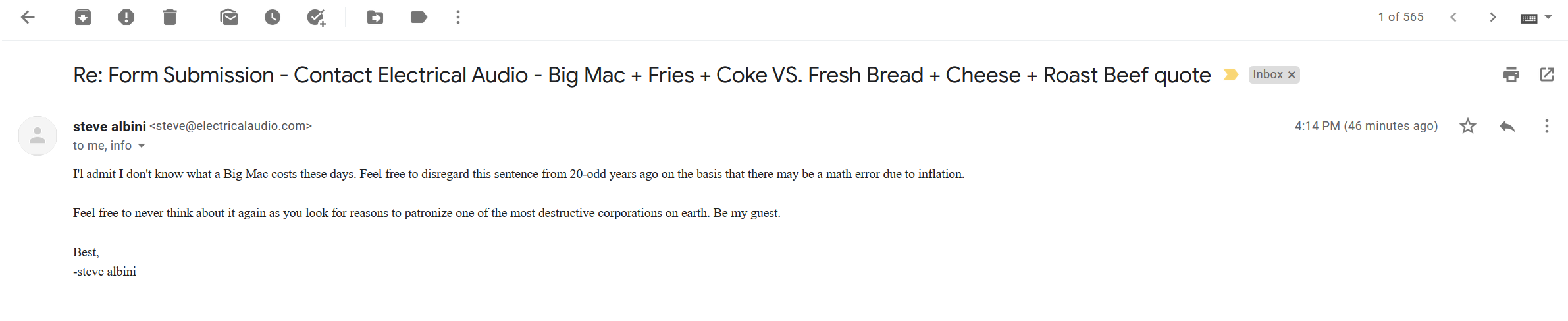Report this message as spam
1568x321 pixels.
[x=126, y=17]
